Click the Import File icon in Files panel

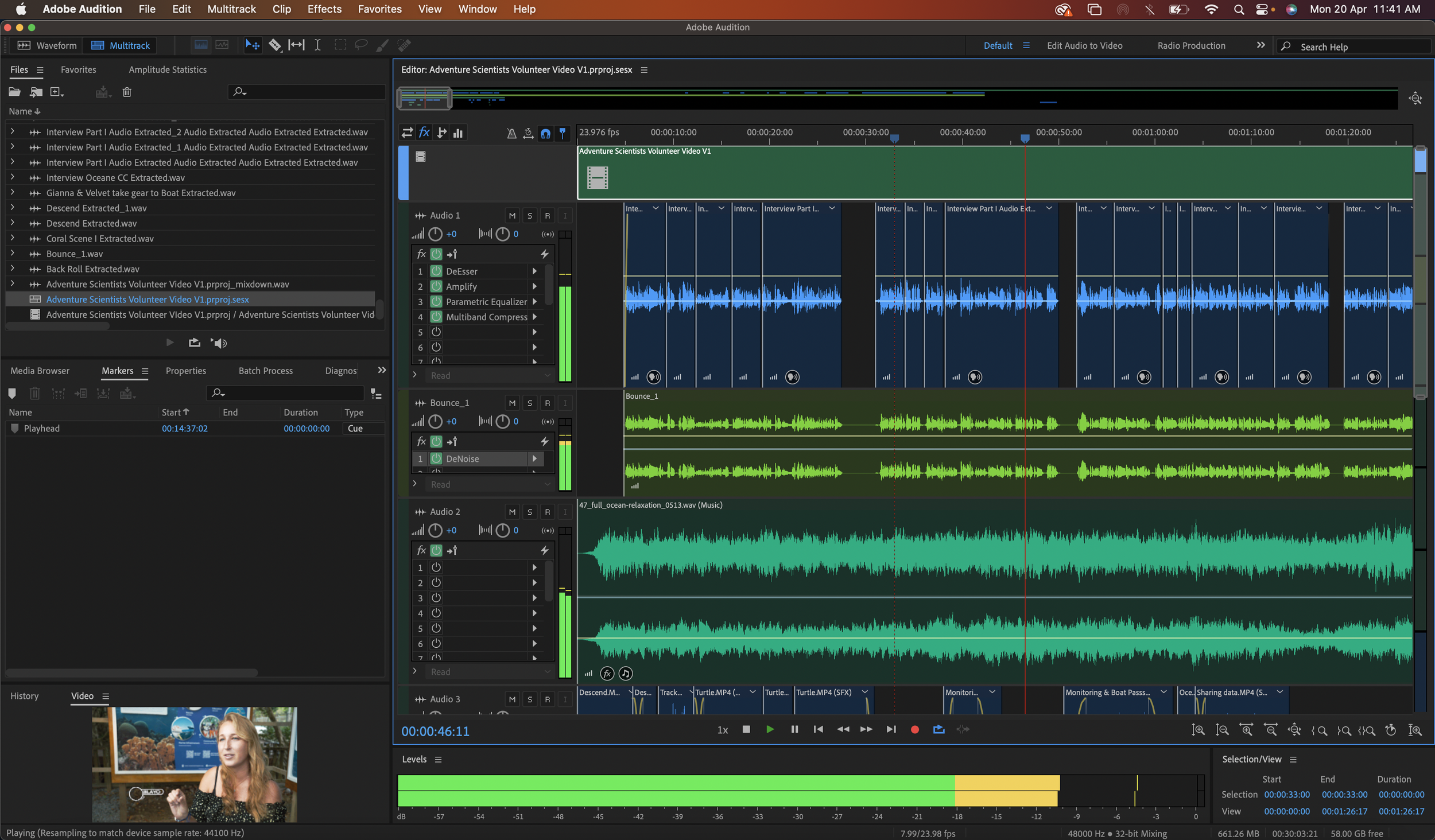coord(36,92)
